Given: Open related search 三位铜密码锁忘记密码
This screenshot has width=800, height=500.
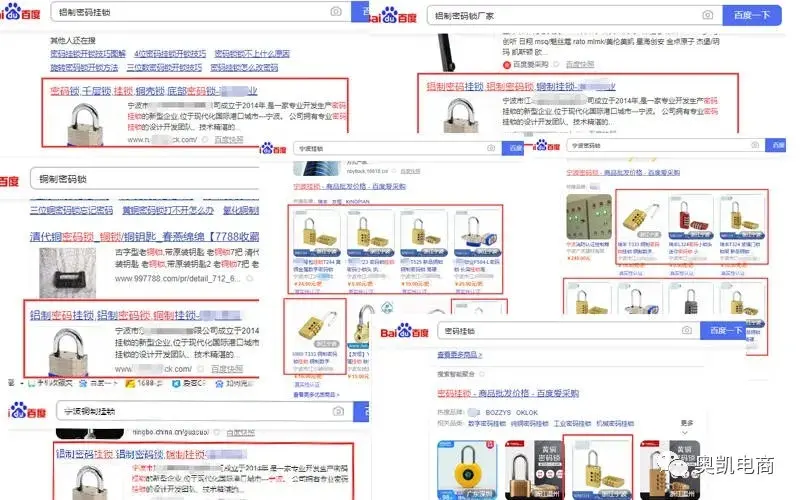Looking at the screenshot, I should [71, 210].
